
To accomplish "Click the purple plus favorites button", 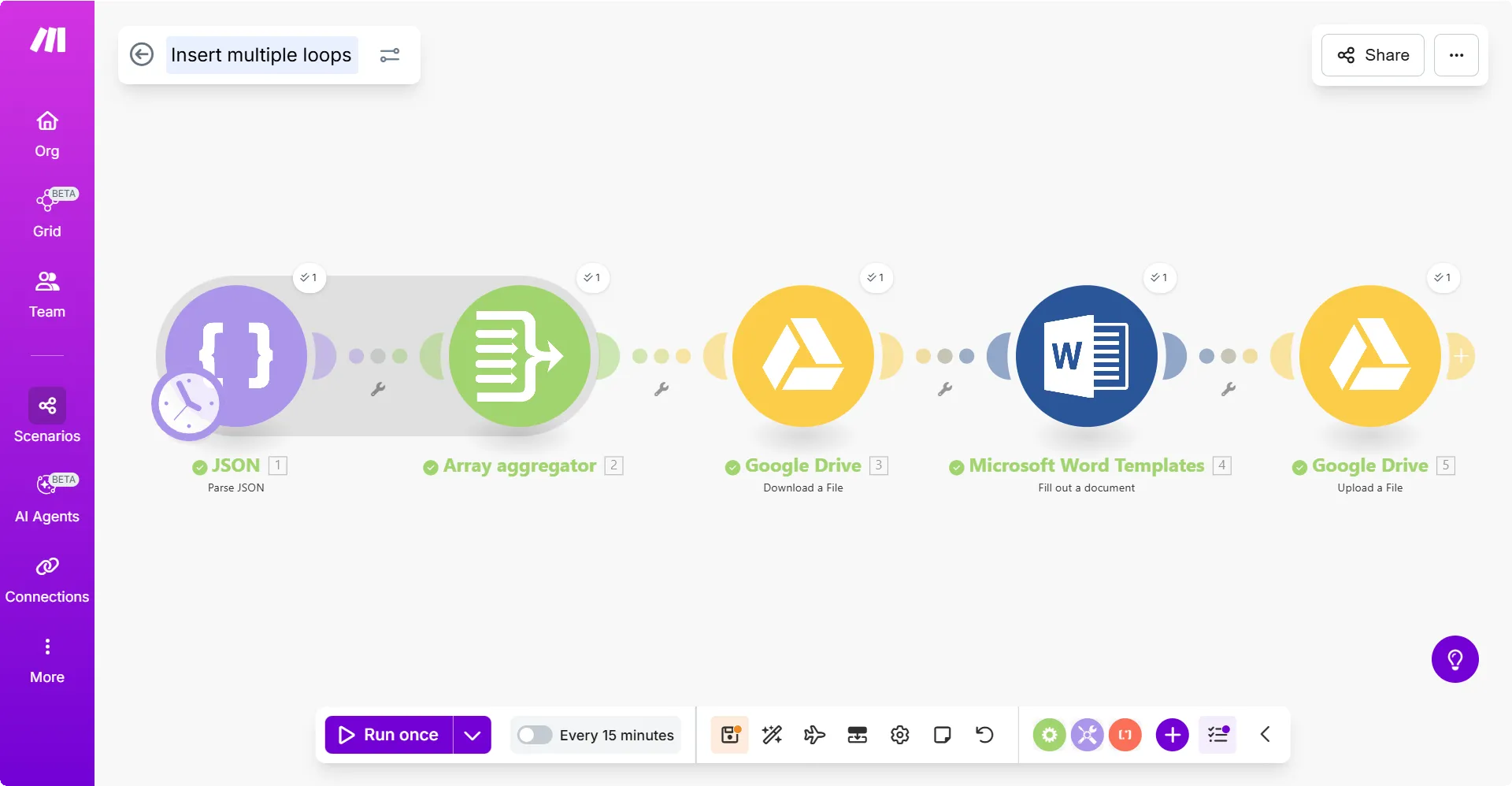I will 1173,735.
